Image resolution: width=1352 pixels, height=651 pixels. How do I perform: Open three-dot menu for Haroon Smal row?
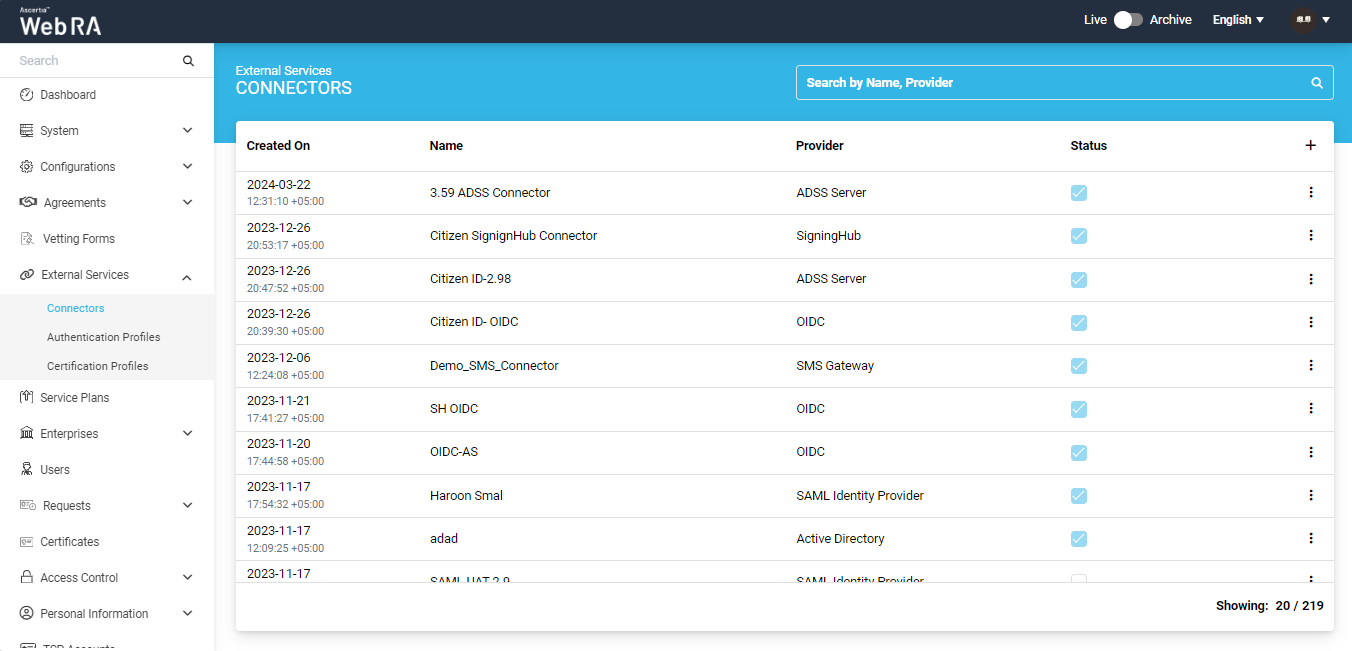pyautogui.click(x=1310, y=495)
